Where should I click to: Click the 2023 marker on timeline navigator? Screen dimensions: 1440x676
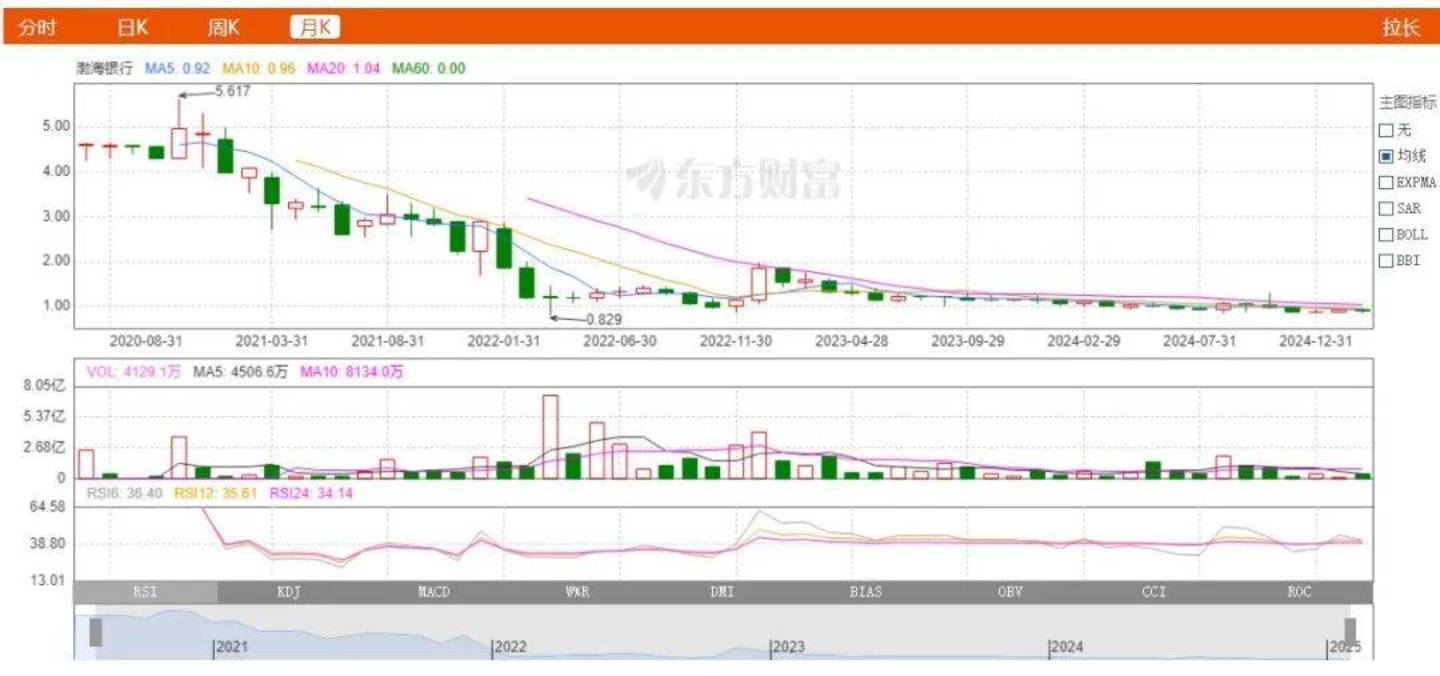tap(788, 648)
